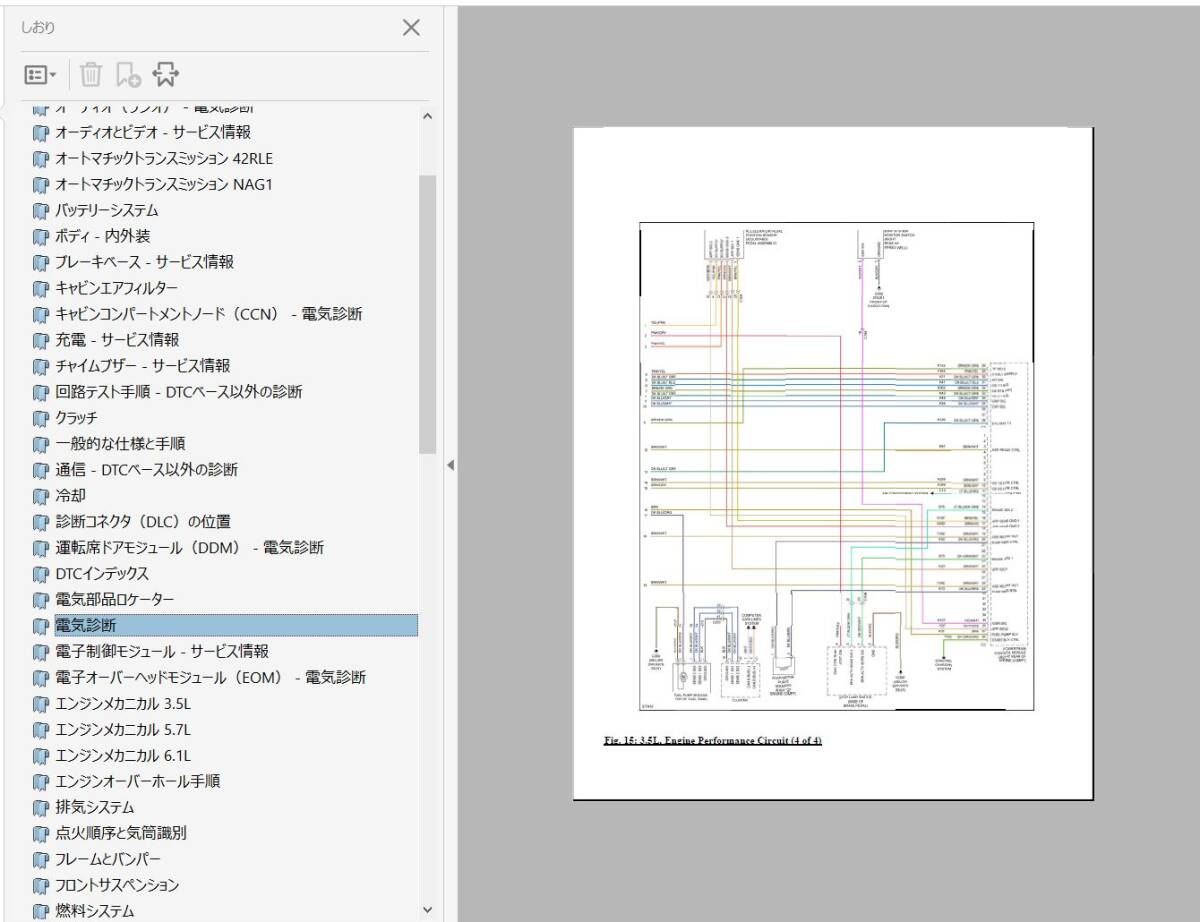
Task: Open bookmark 電子オーバーヘッドモジュール（EOM）
Action: [211, 678]
